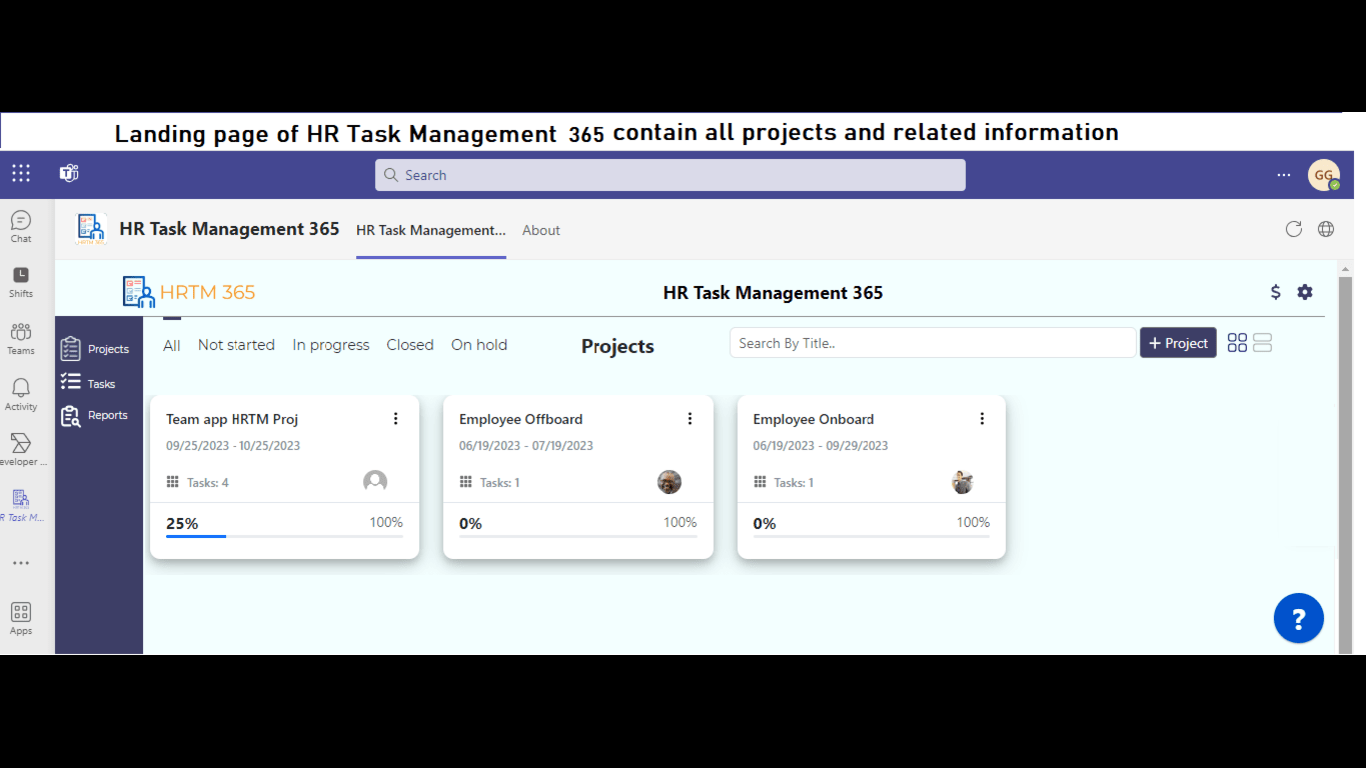The width and height of the screenshot is (1366, 768).
Task: Reload the tab with refresh icon
Action: (x=1294, y=229)
